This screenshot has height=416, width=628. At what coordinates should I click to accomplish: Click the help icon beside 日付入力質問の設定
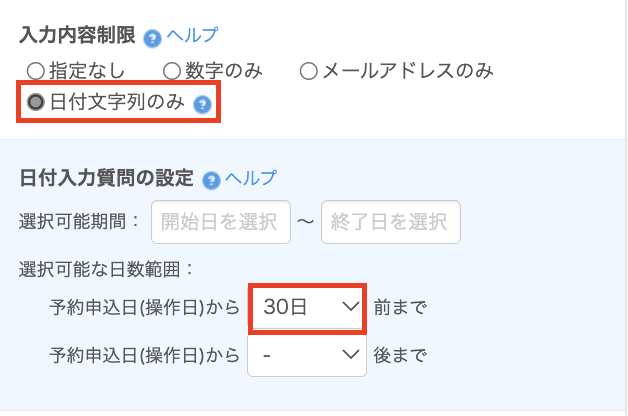click(211, 180)
